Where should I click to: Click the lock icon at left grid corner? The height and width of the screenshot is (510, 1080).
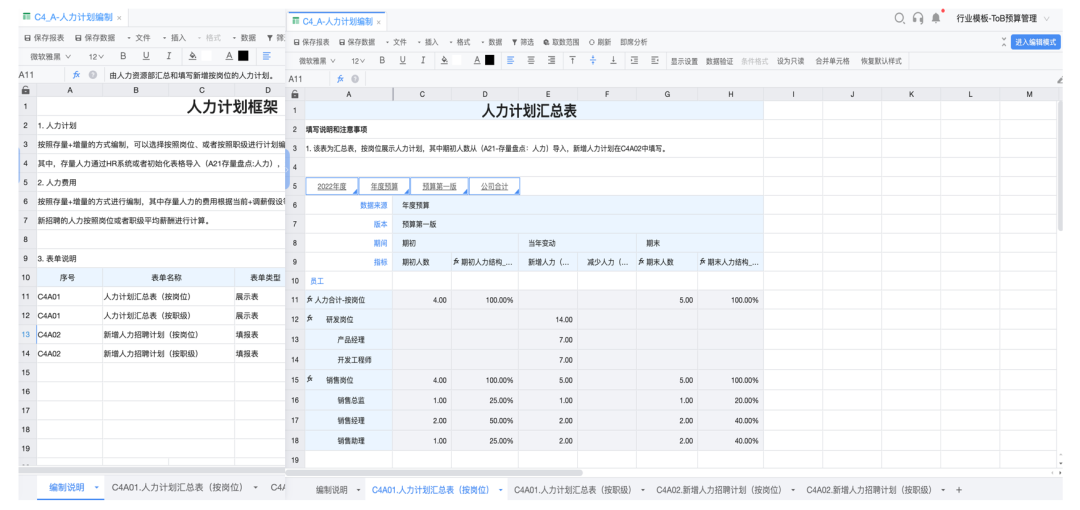(25, 90)
